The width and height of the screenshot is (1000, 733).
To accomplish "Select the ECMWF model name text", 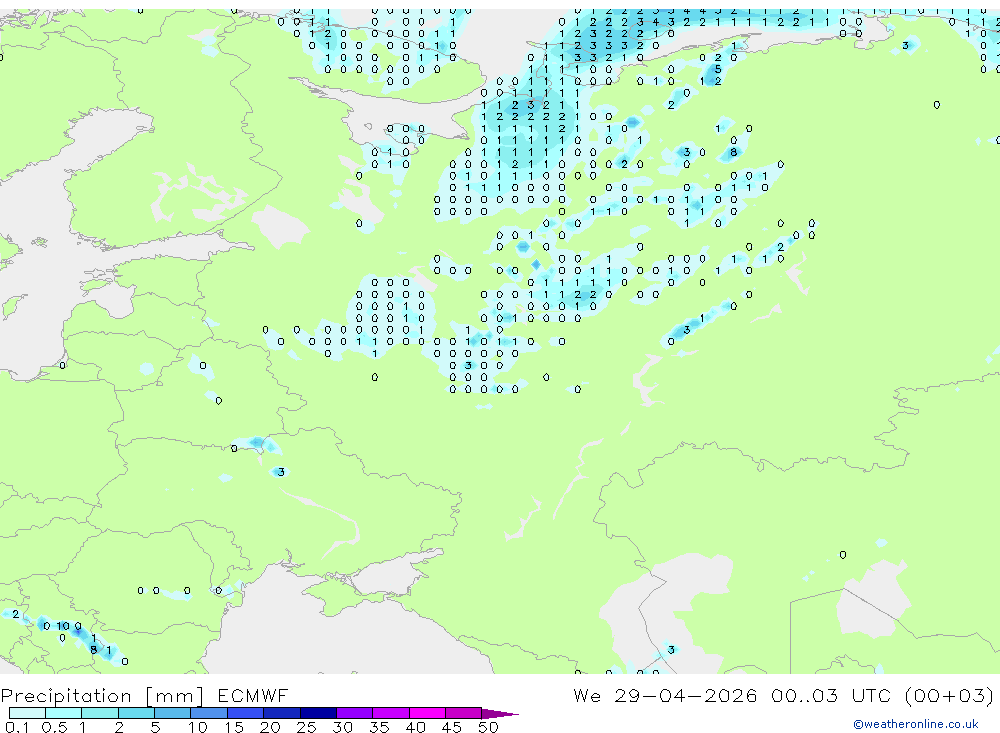I will pos(253,695).
